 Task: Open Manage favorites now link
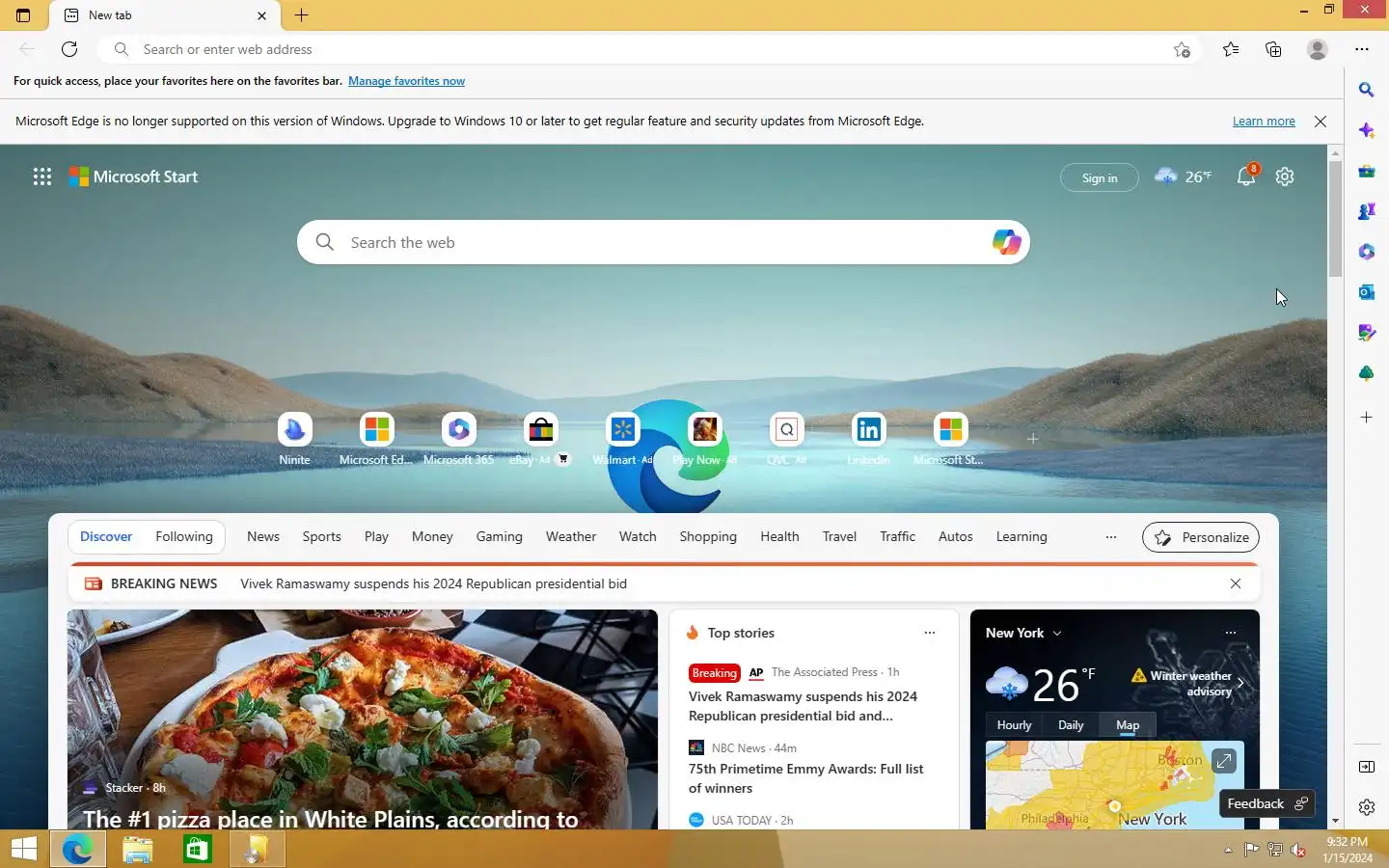click(x=406, y=81)
